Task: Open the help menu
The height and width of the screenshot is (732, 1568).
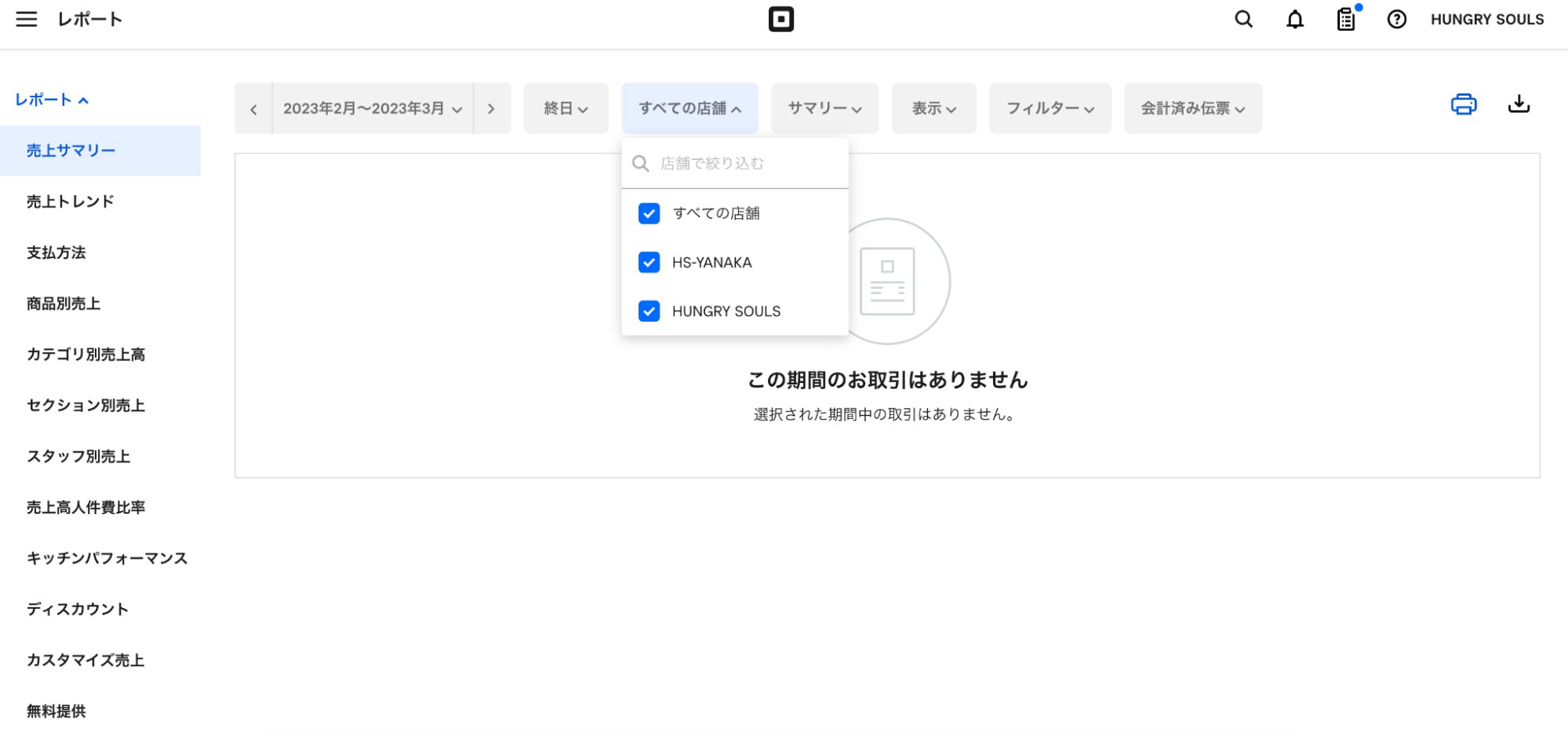Action: point(1396,19)
